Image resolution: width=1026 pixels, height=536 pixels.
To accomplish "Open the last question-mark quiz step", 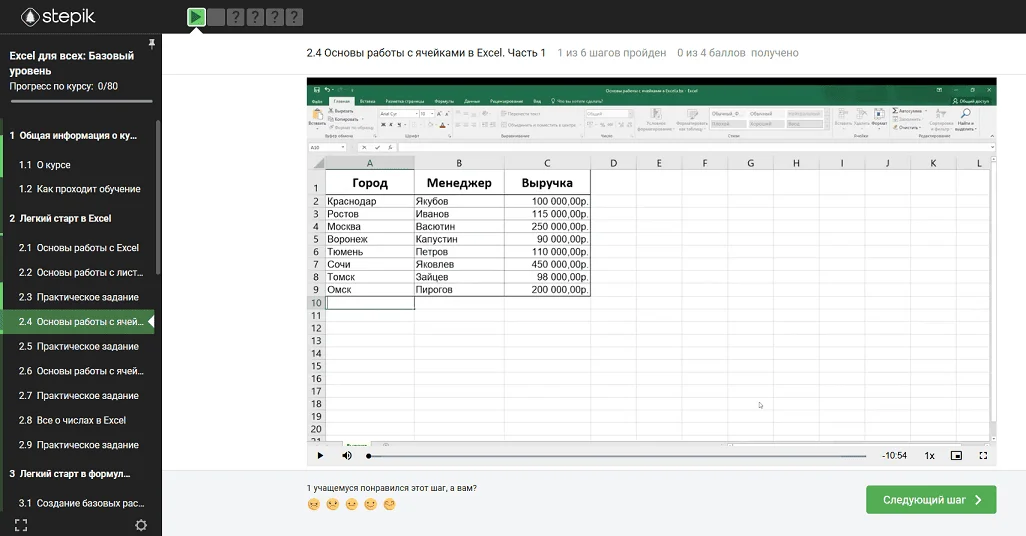I will click(x=294, y=16).
